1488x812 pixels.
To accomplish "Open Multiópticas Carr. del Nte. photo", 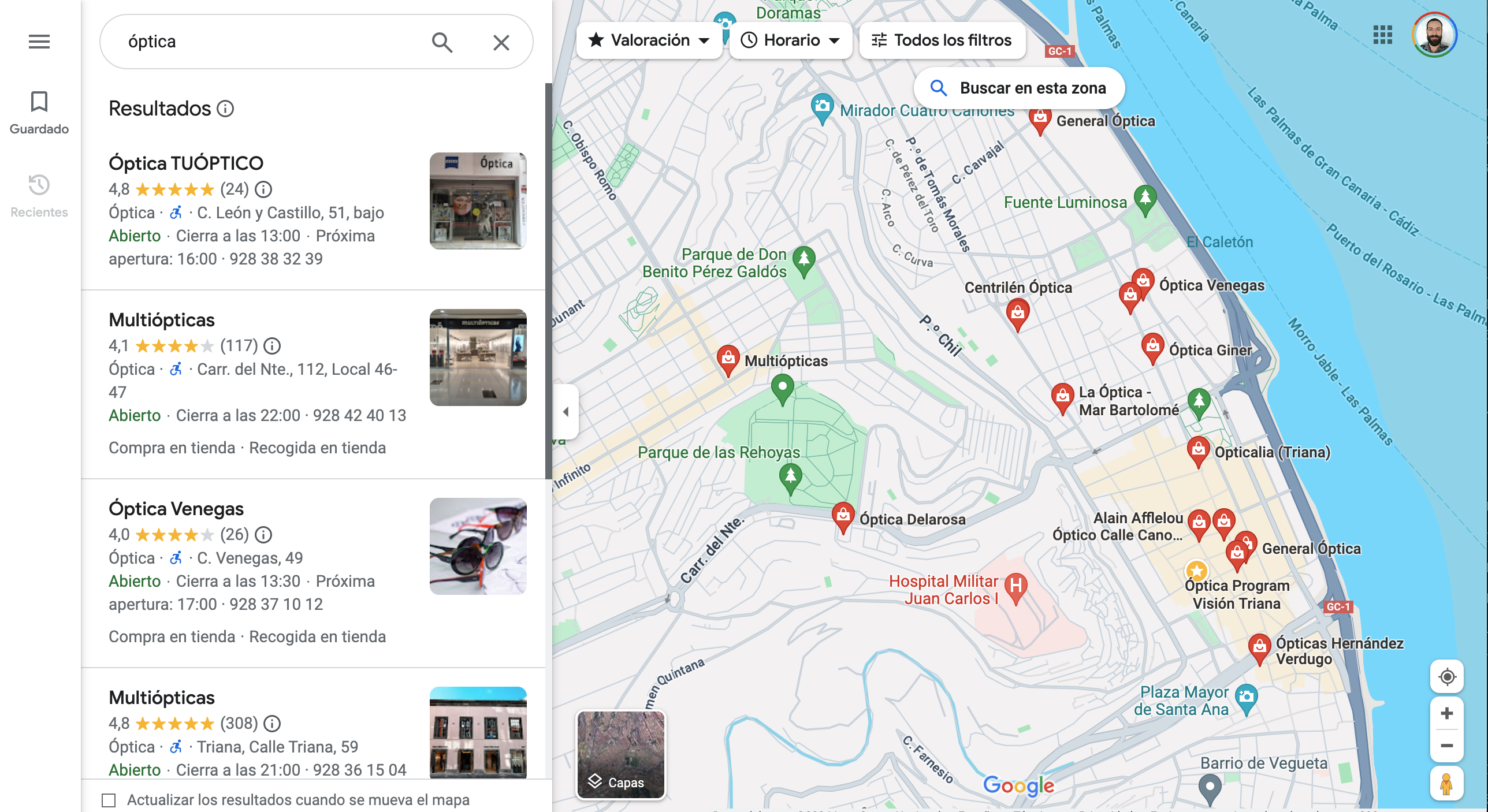I will click(478, 357).
